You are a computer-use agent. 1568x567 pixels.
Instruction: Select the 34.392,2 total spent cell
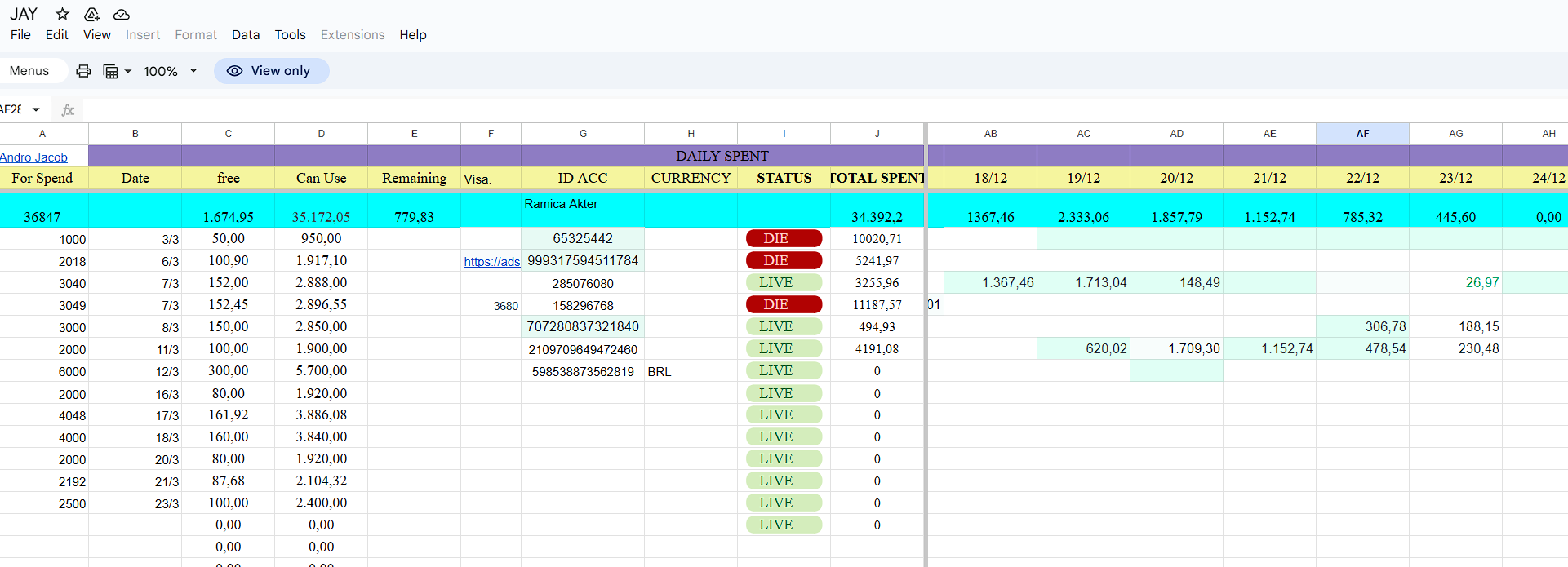click(x=877, y=210)
